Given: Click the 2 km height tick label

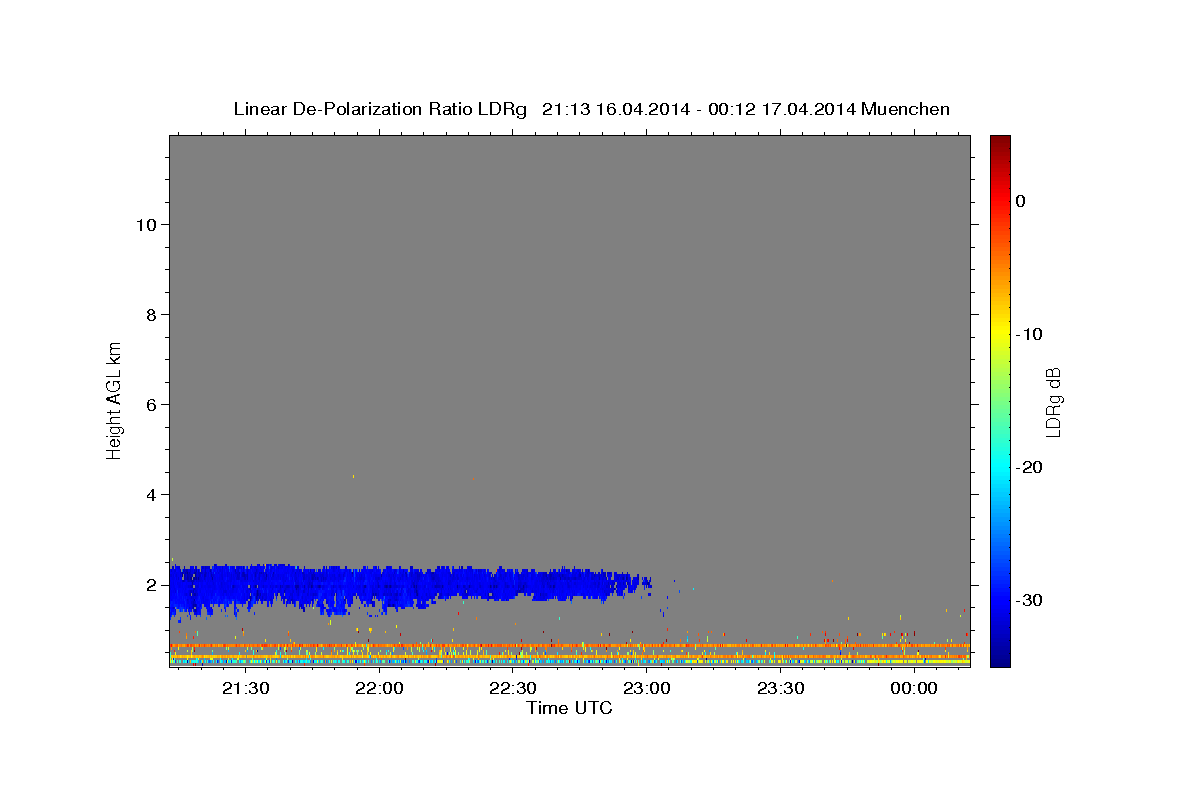Looking at the screenshot, I should tap(149, 585).
